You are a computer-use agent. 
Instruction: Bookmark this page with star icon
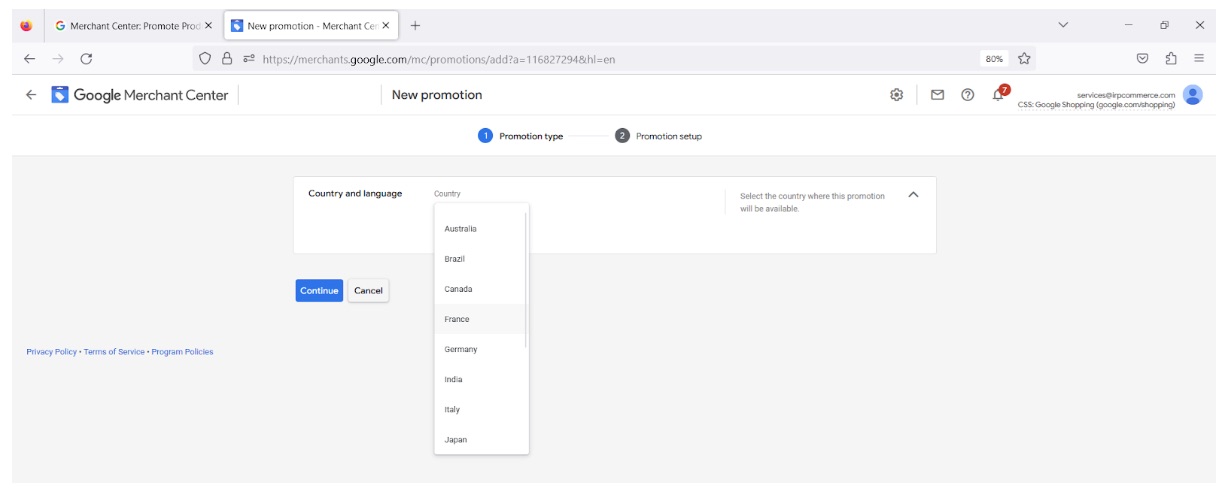coord(1024,59)
